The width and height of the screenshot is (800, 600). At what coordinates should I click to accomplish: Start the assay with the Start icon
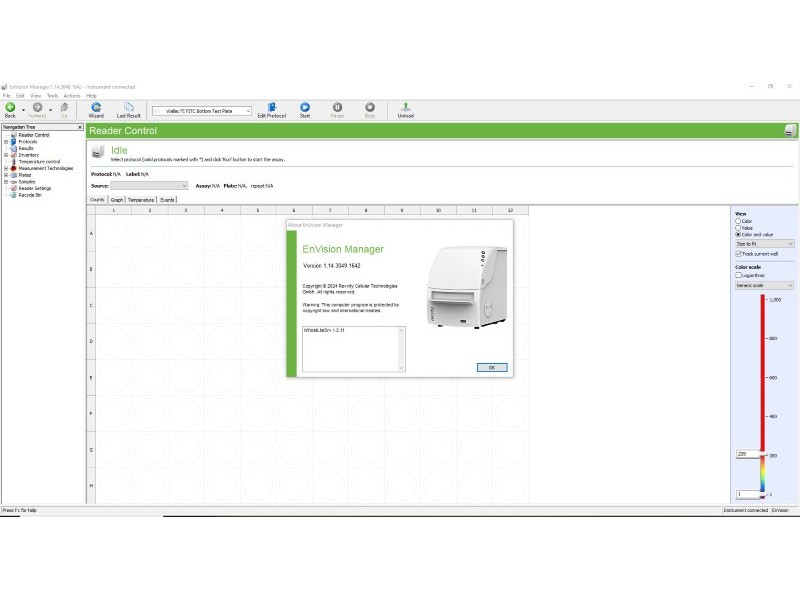305,107
